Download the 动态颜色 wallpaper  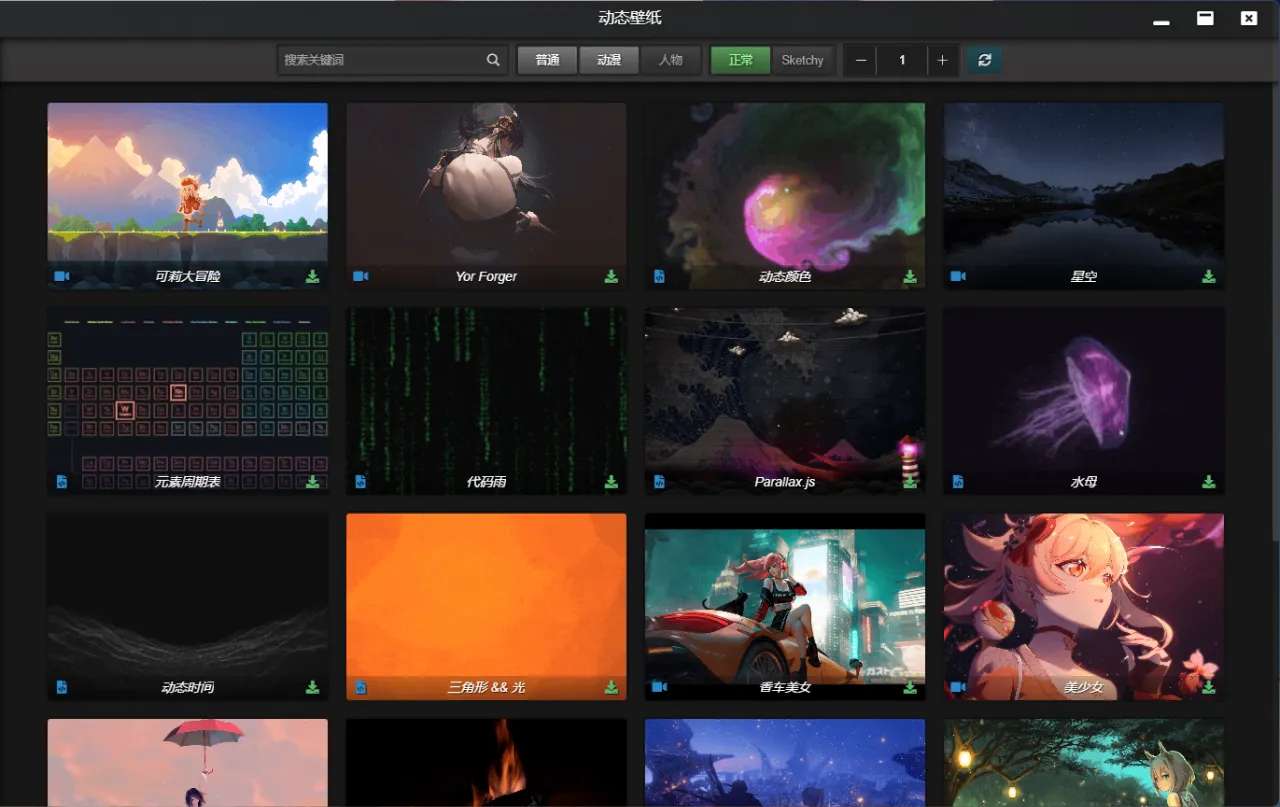910,276
